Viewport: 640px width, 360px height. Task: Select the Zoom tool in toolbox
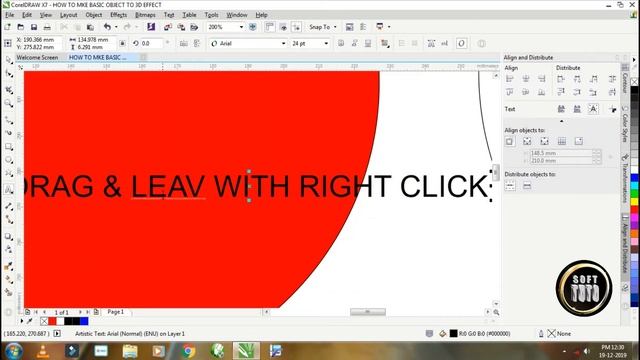tap(9, 103)
